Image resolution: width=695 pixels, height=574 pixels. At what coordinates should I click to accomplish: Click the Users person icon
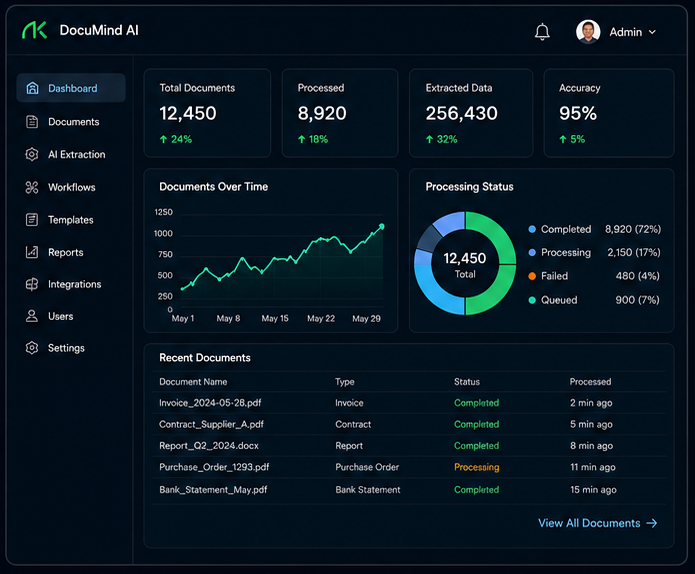(x=32, y=316)
